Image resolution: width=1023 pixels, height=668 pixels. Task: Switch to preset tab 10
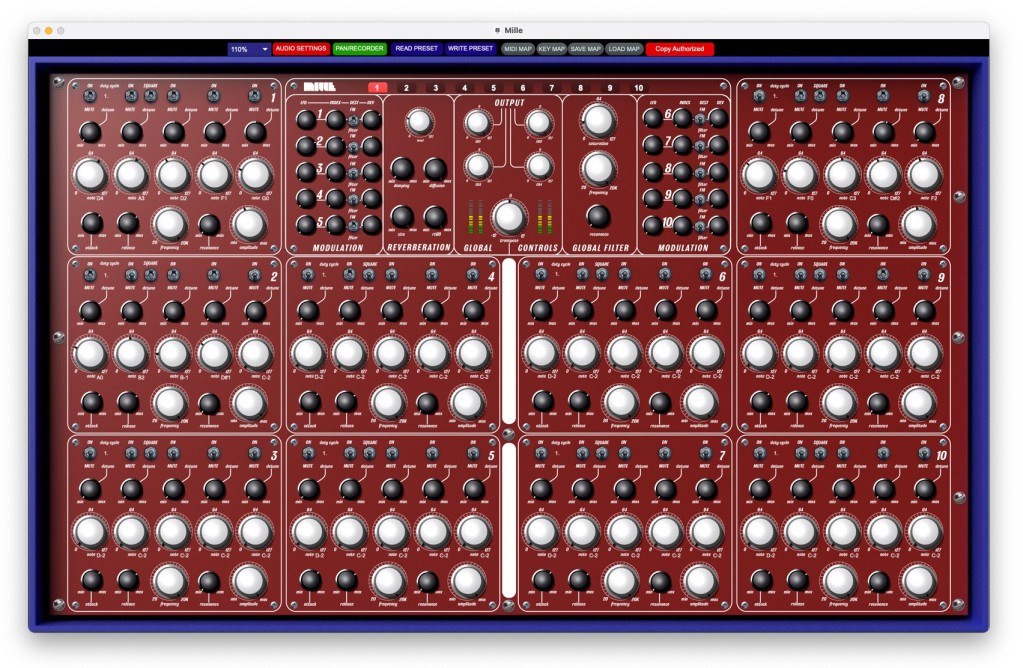(639, 88)
